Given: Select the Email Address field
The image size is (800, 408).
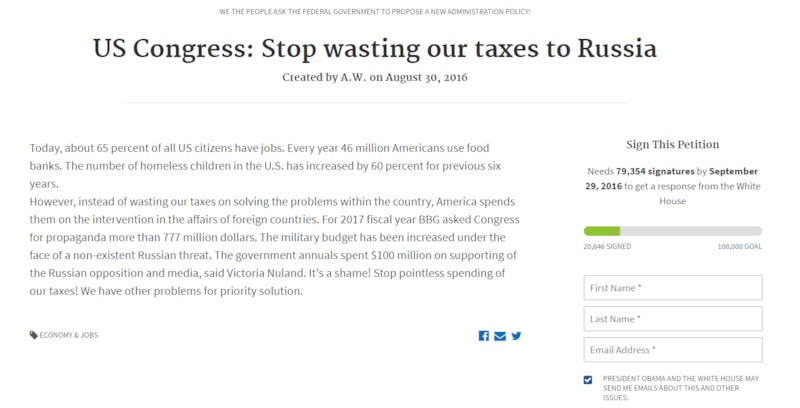Looking at the screenshot, I should [x=672, y=350].
